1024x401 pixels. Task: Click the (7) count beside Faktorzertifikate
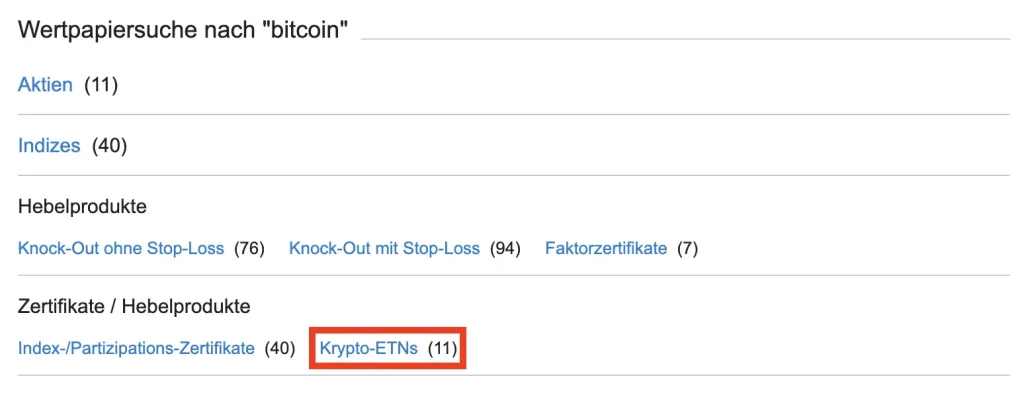click(x=687, y=248)
